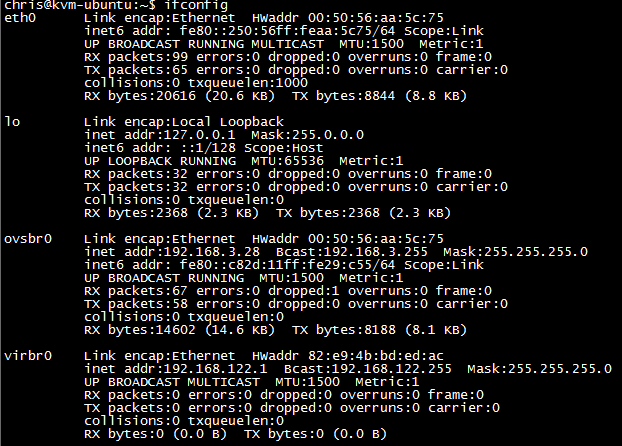Image resolution: width=622 pixels, height=446 pixels.
Task: Select the loopback address 127.0.0.1
Action: click(198, 135)
